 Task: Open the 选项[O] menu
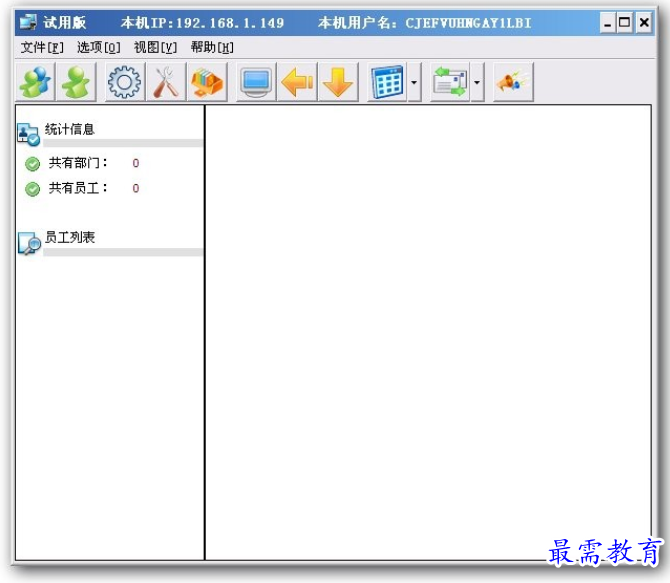(99, 47)
